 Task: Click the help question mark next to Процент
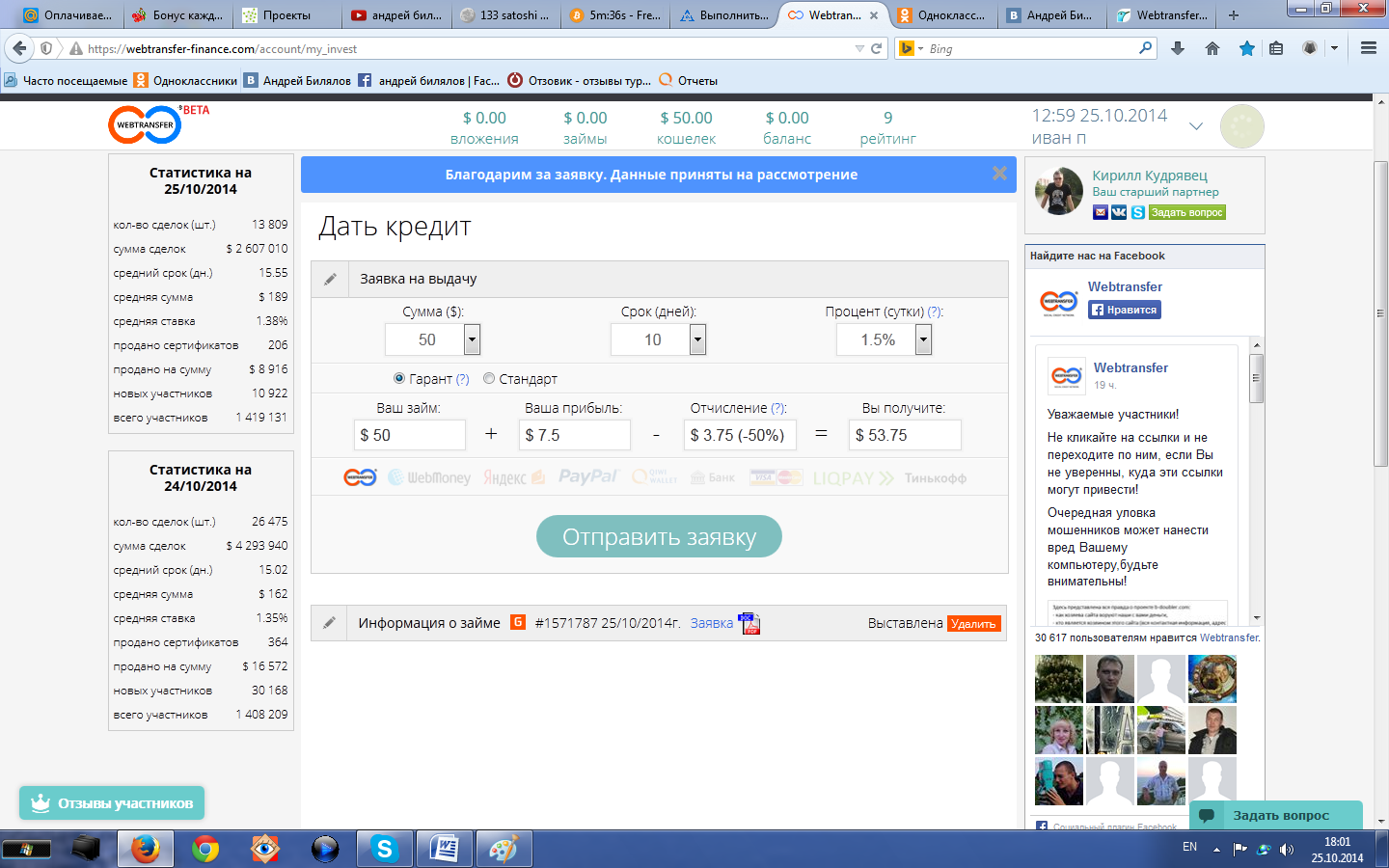click(935, 312)
